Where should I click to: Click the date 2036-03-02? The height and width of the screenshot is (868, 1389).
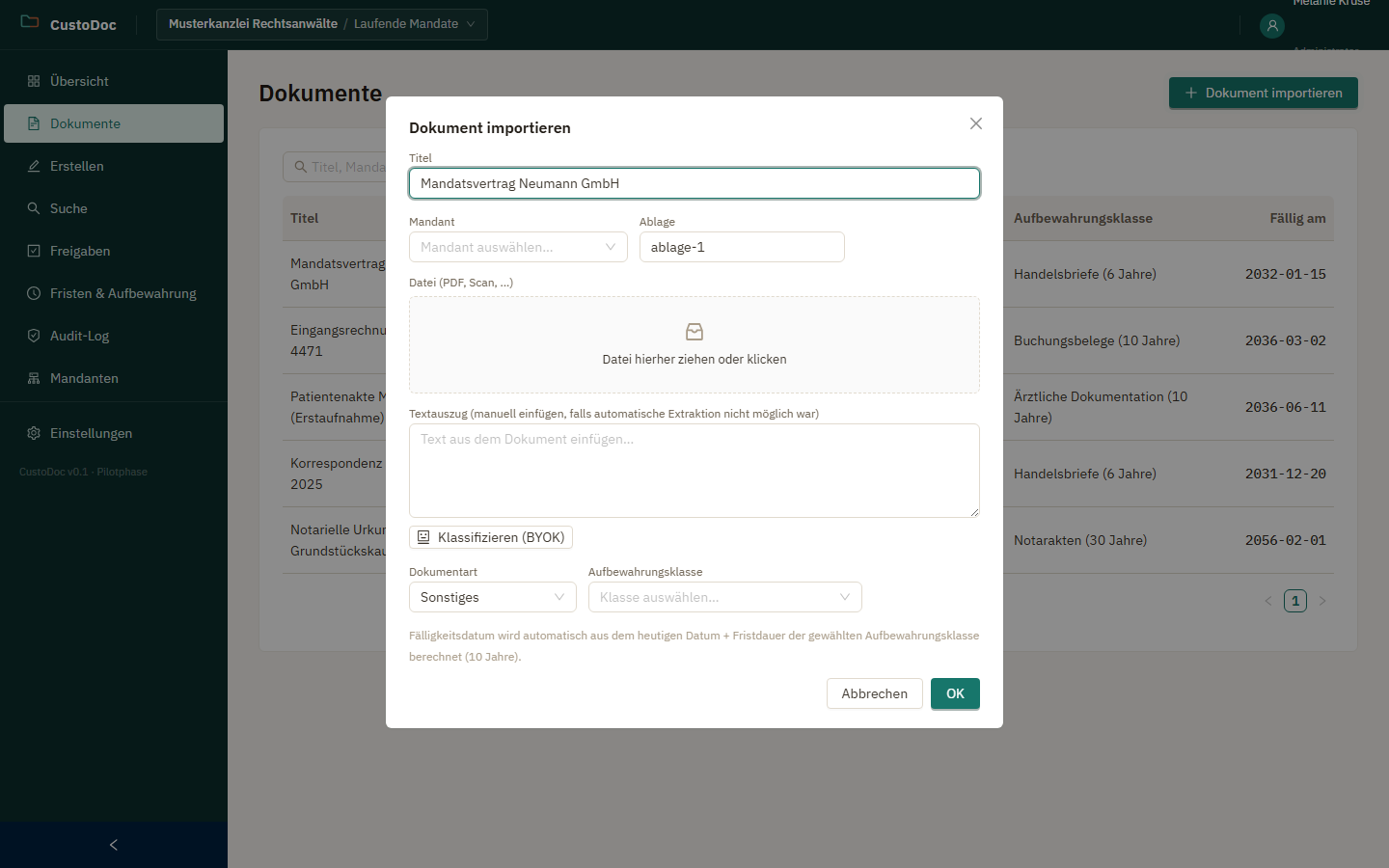tap(1286, 340)
